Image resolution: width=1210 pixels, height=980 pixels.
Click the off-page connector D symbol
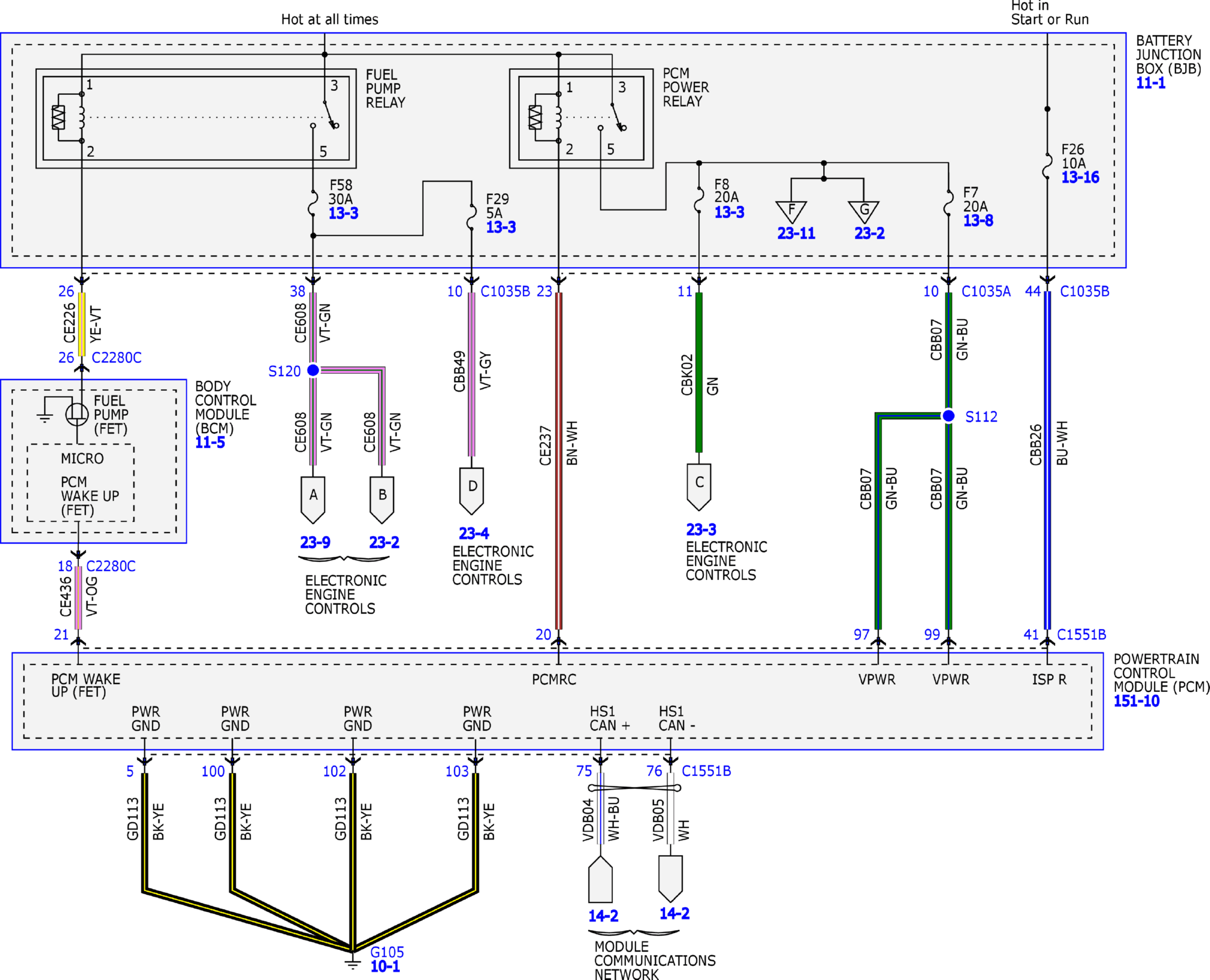pos(472,491)
